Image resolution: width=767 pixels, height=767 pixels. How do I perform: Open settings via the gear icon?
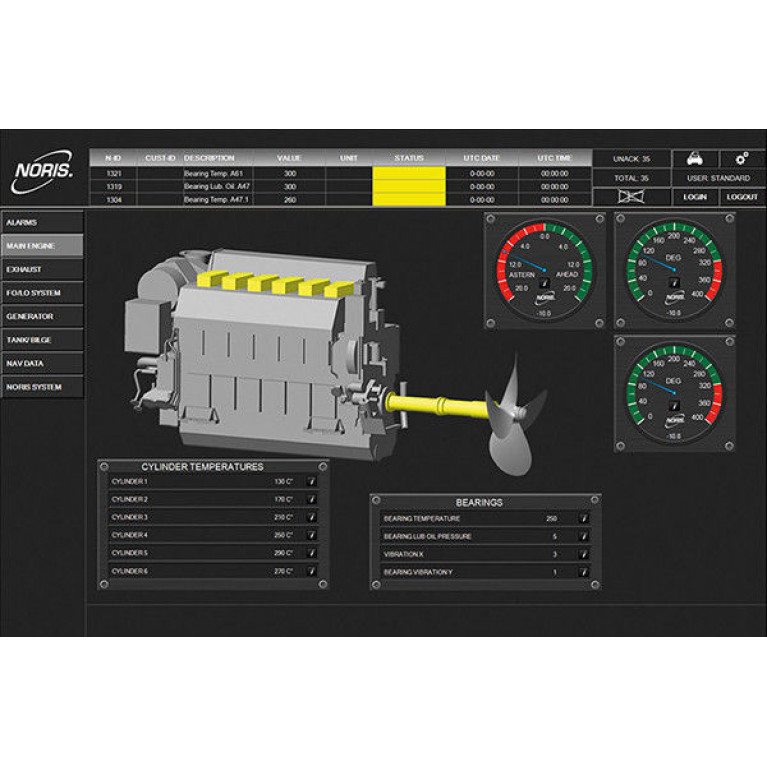pyautogui.click(x=741, y=158)
